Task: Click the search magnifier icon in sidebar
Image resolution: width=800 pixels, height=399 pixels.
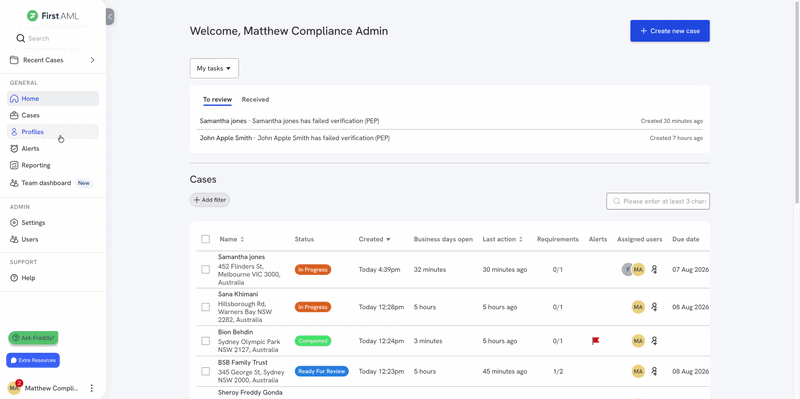Action: (x=20, y=38)
